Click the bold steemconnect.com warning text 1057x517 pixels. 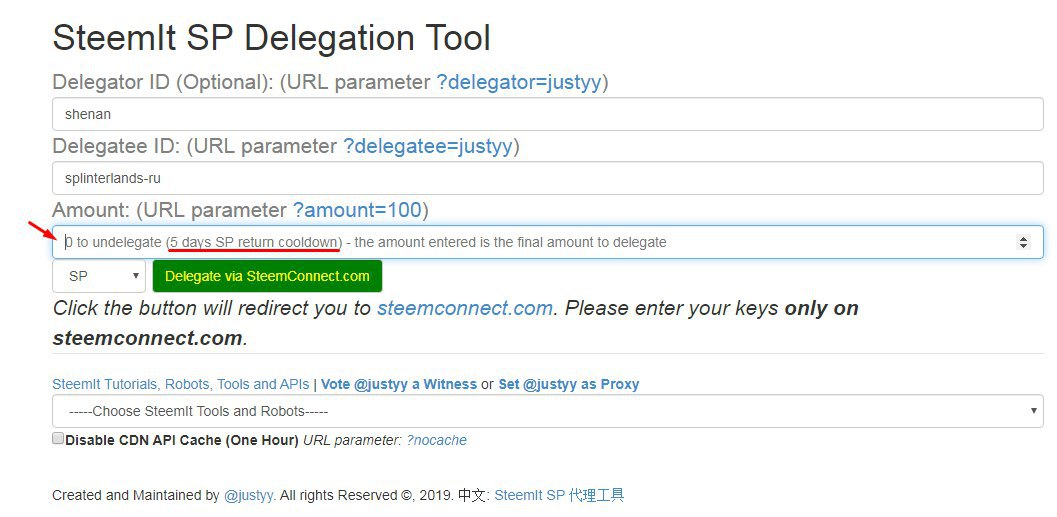point(148,338)
